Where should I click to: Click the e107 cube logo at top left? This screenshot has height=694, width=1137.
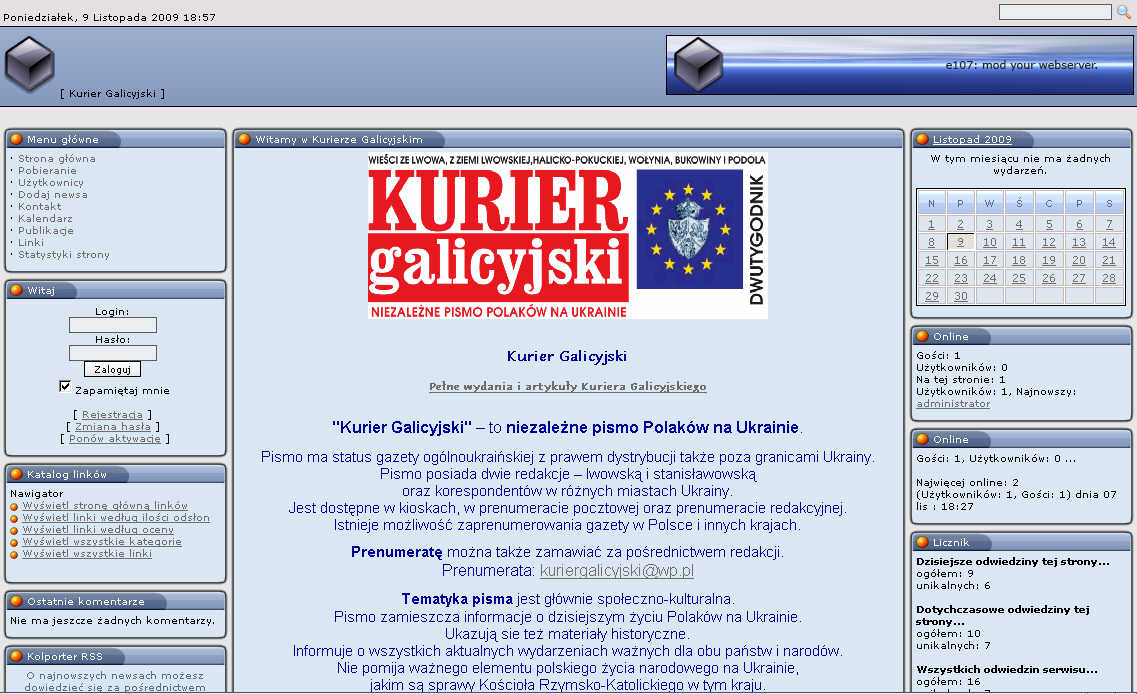(29, 64)
